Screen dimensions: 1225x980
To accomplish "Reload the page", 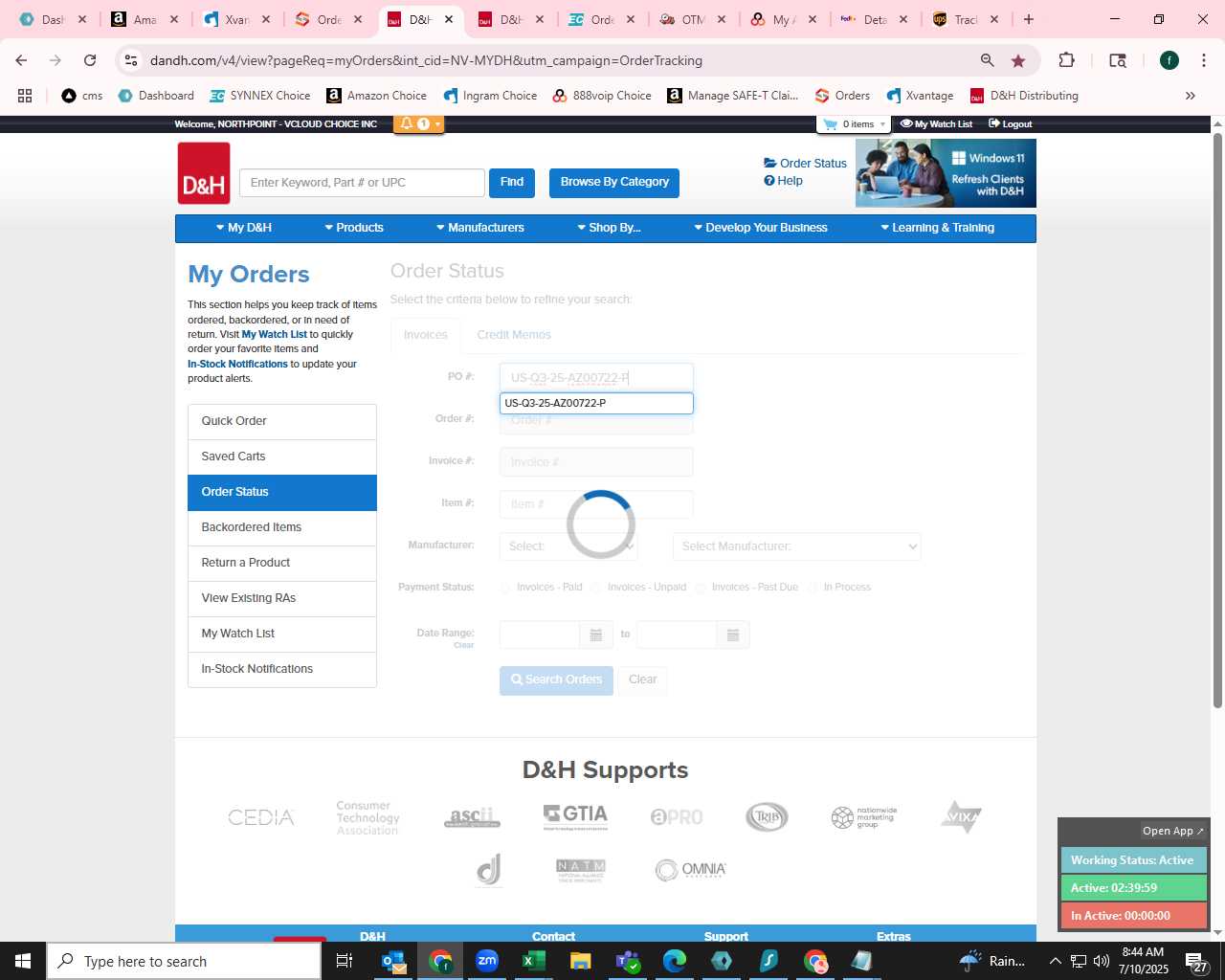I will pos(90,60).
